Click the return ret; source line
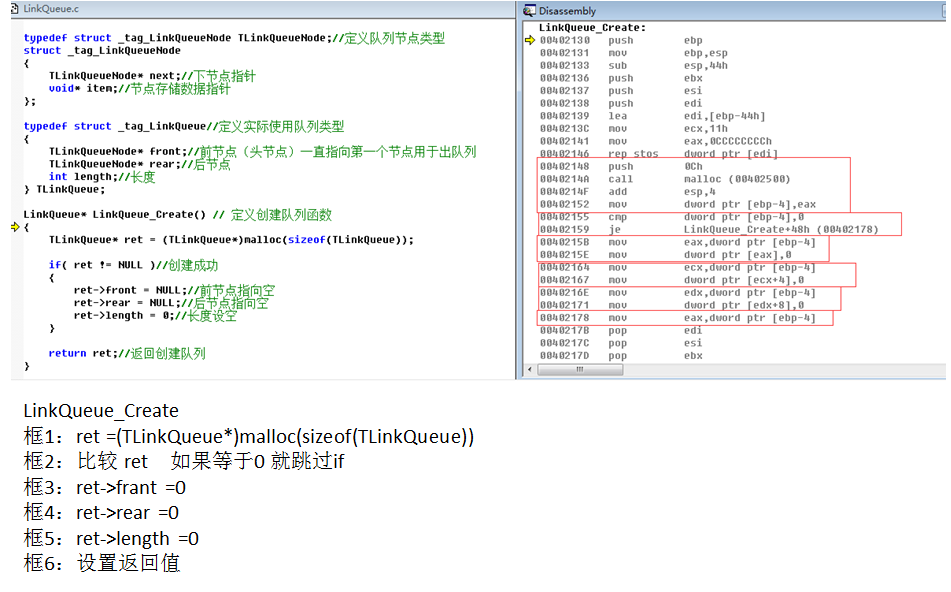This screenshot has width=951, height=592. 127,354
